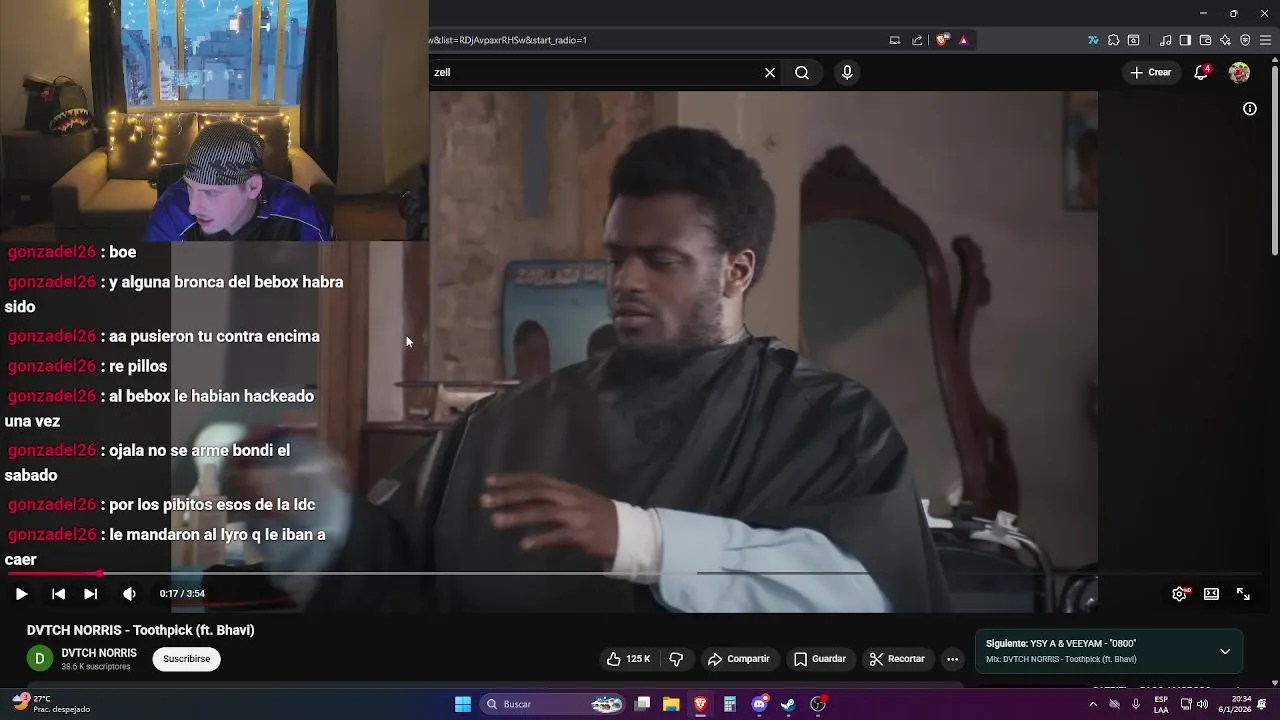1280x720 pixels.
Task: Open the ESP LAA language switcher
Action: 1161,704
